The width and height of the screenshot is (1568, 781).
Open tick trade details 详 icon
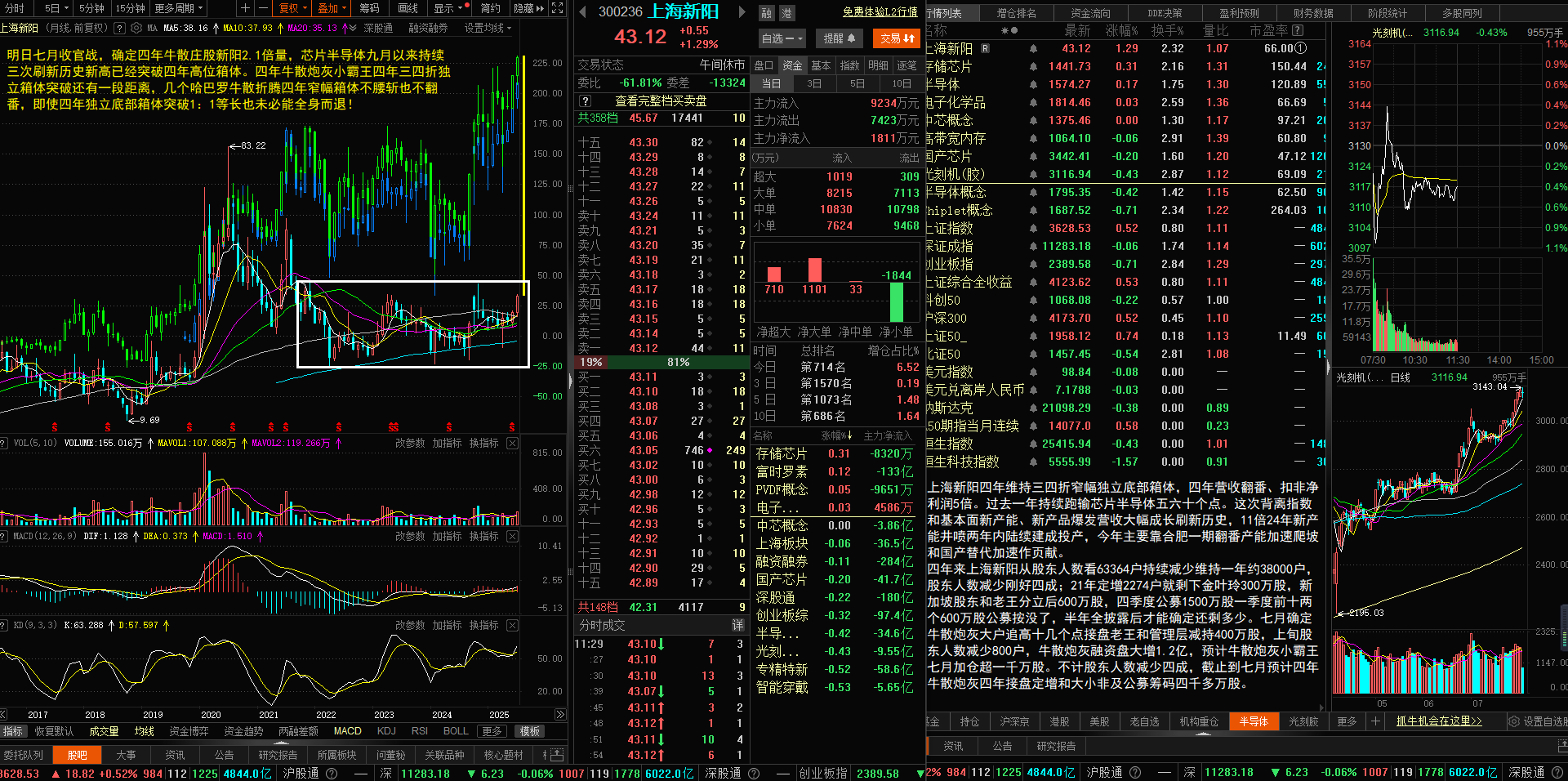(x=737, y=625)
